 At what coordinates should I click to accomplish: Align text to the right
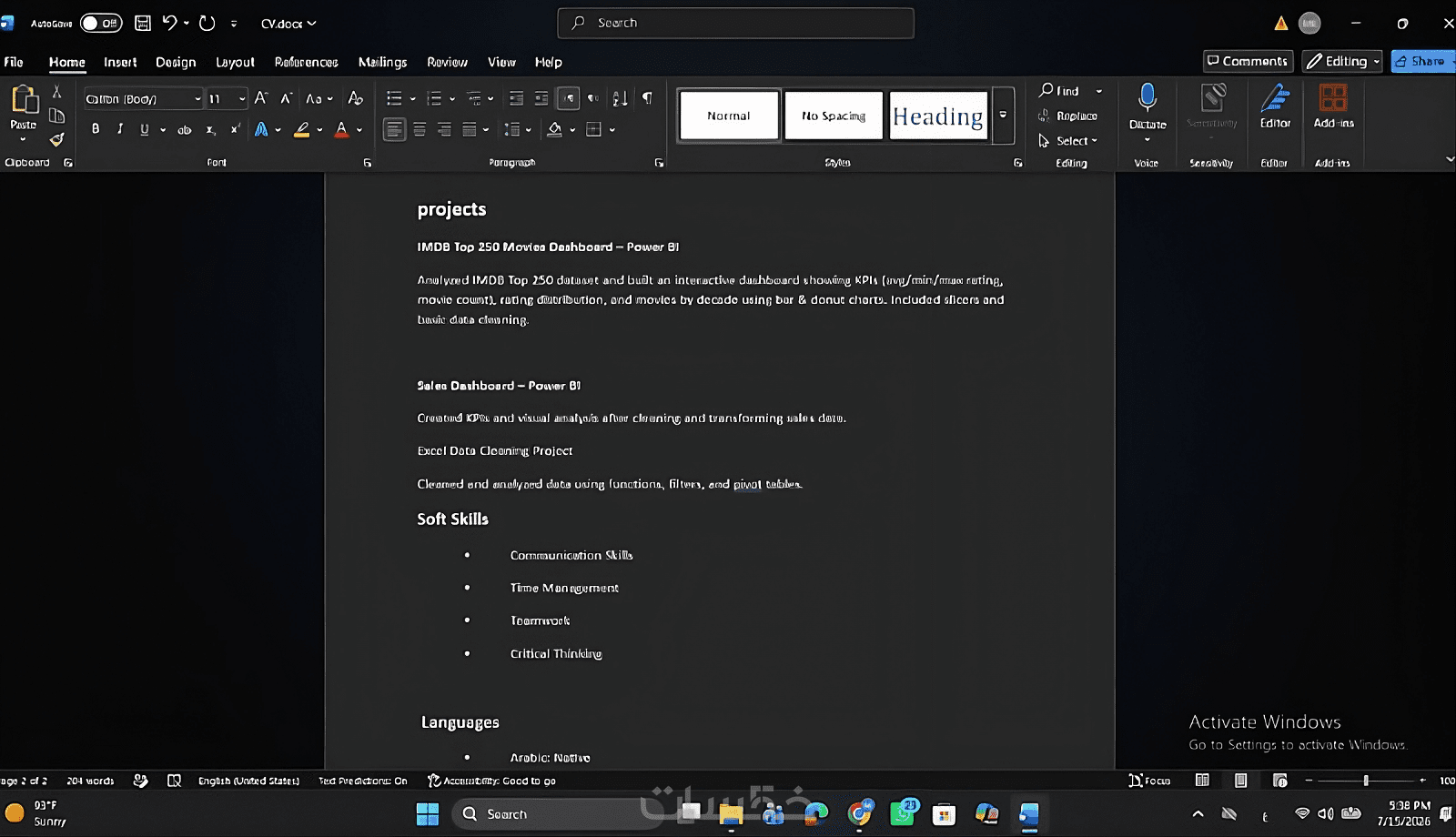(x=444, y=130)
